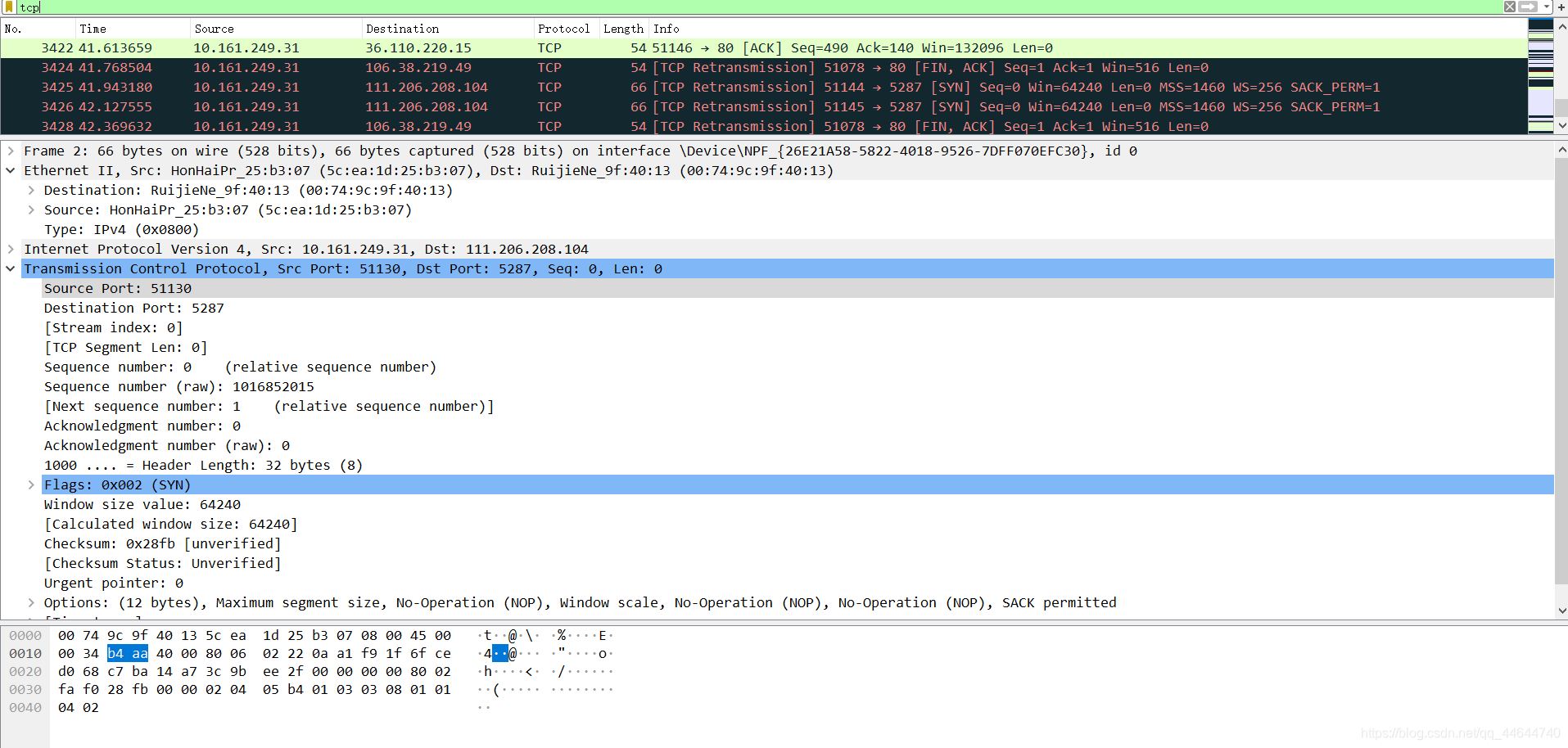Expand the Source HonHaiPr_25:b3:07 node
Viewport: 1568px width, 748px height.
31,210
